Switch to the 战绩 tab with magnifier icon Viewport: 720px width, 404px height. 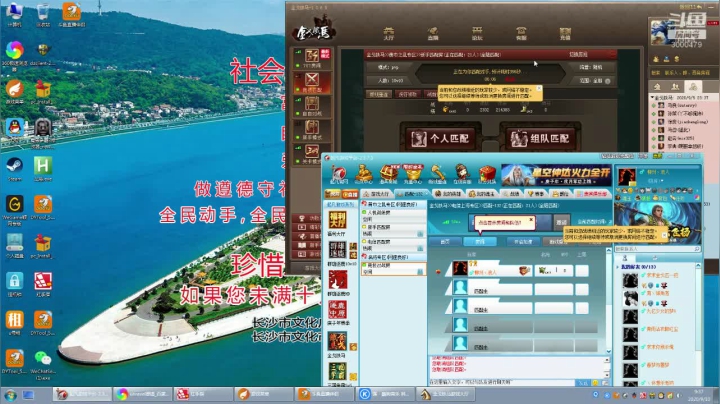coord(511,194)
